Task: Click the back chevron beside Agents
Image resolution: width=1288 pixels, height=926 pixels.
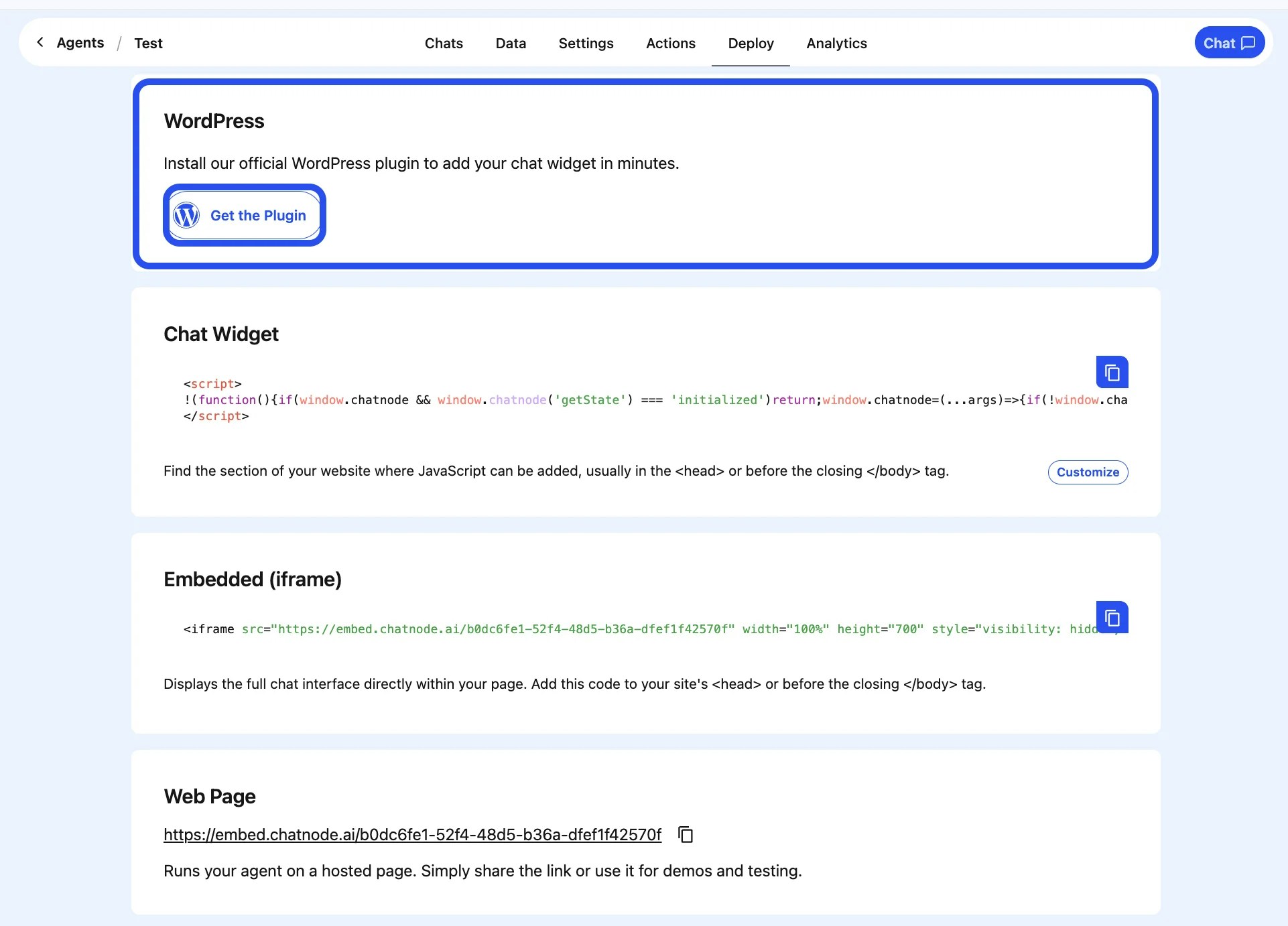Action: coord(40,42)
